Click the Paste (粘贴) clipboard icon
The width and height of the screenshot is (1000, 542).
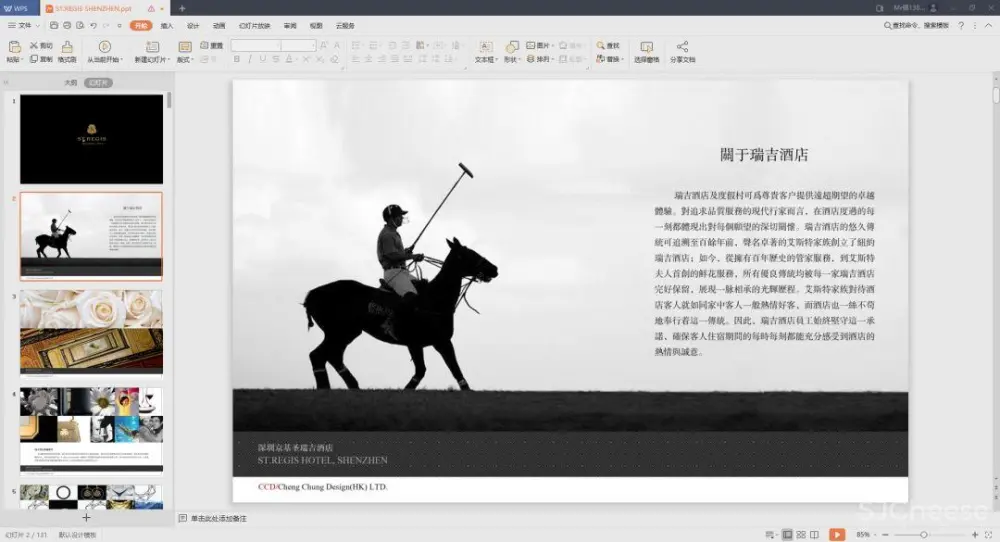[x=14, y=47]
